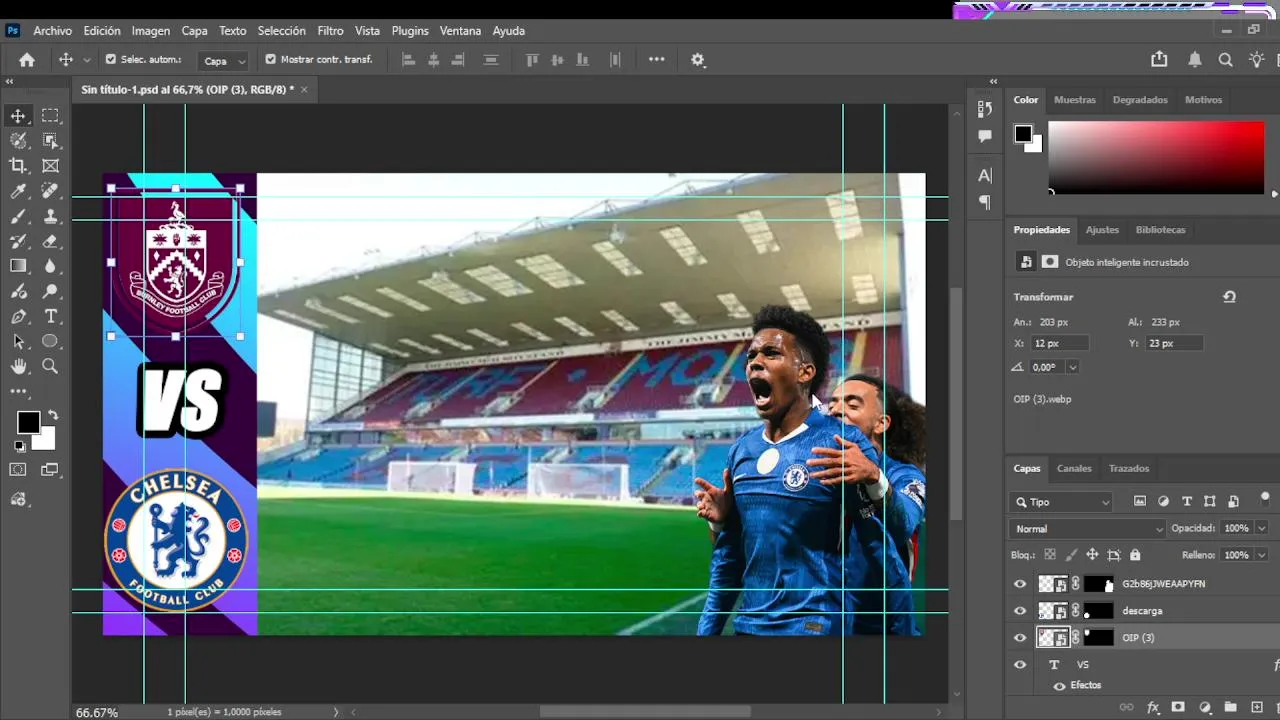Viewport: 1280px width, 720px height.
Task: Add a layer style with fx button
Action: tap(1153, 707)
